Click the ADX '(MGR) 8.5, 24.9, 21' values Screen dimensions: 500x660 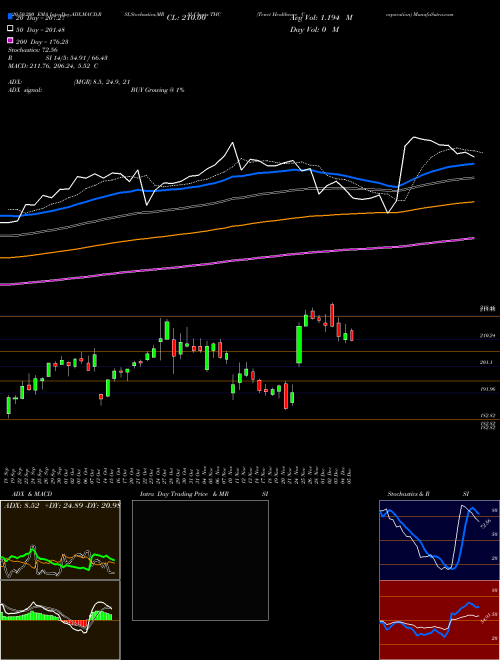[x=101, y=82]
